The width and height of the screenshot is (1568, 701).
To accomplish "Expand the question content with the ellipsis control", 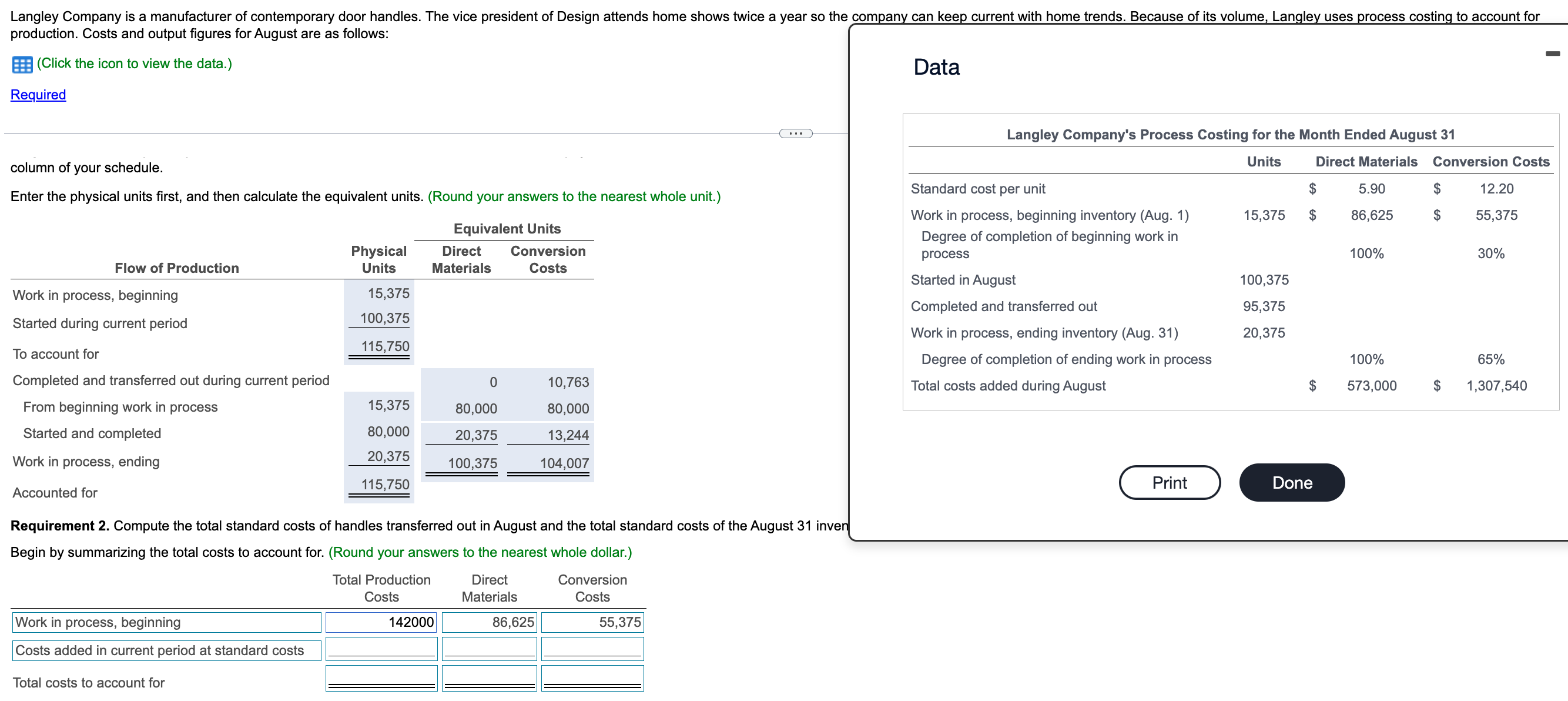I will (x=796, y=133).
